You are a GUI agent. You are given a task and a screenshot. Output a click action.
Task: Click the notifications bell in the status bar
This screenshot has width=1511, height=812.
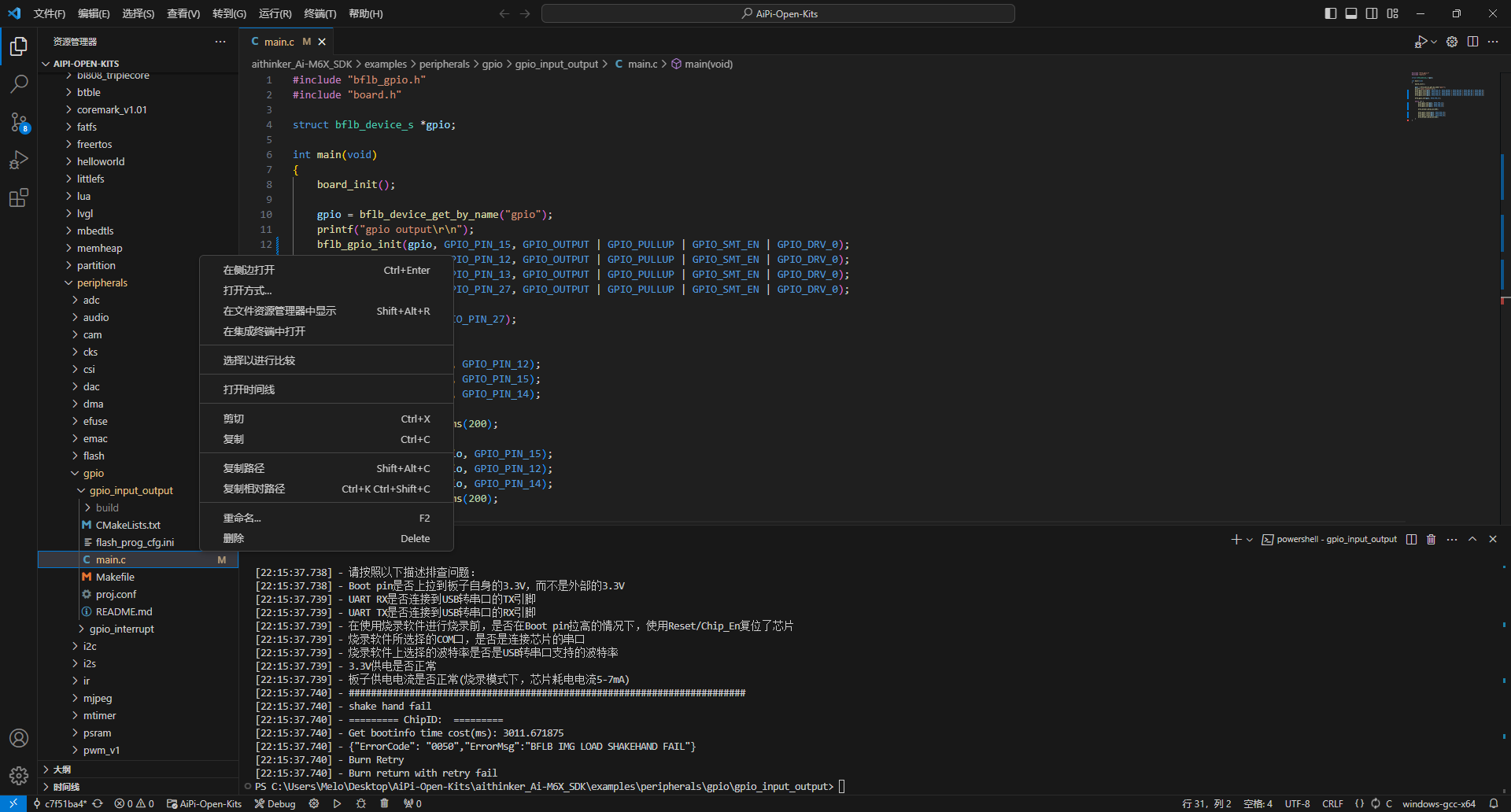pos(1494,803)
